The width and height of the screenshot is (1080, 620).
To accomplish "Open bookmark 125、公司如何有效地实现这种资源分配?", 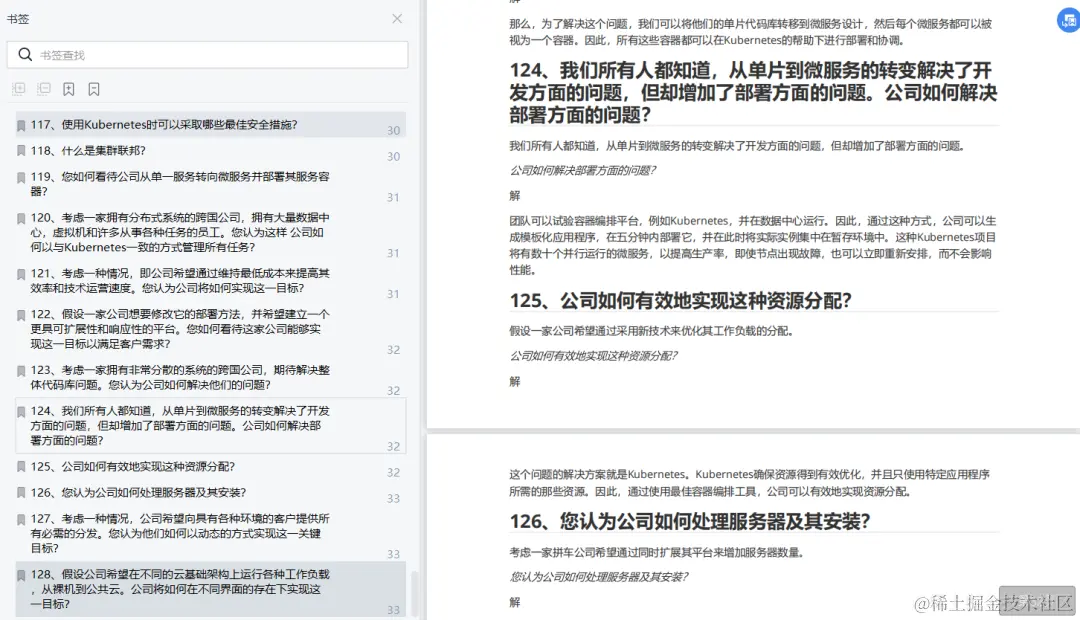I will pyautogui.click(x=210, y=466).
